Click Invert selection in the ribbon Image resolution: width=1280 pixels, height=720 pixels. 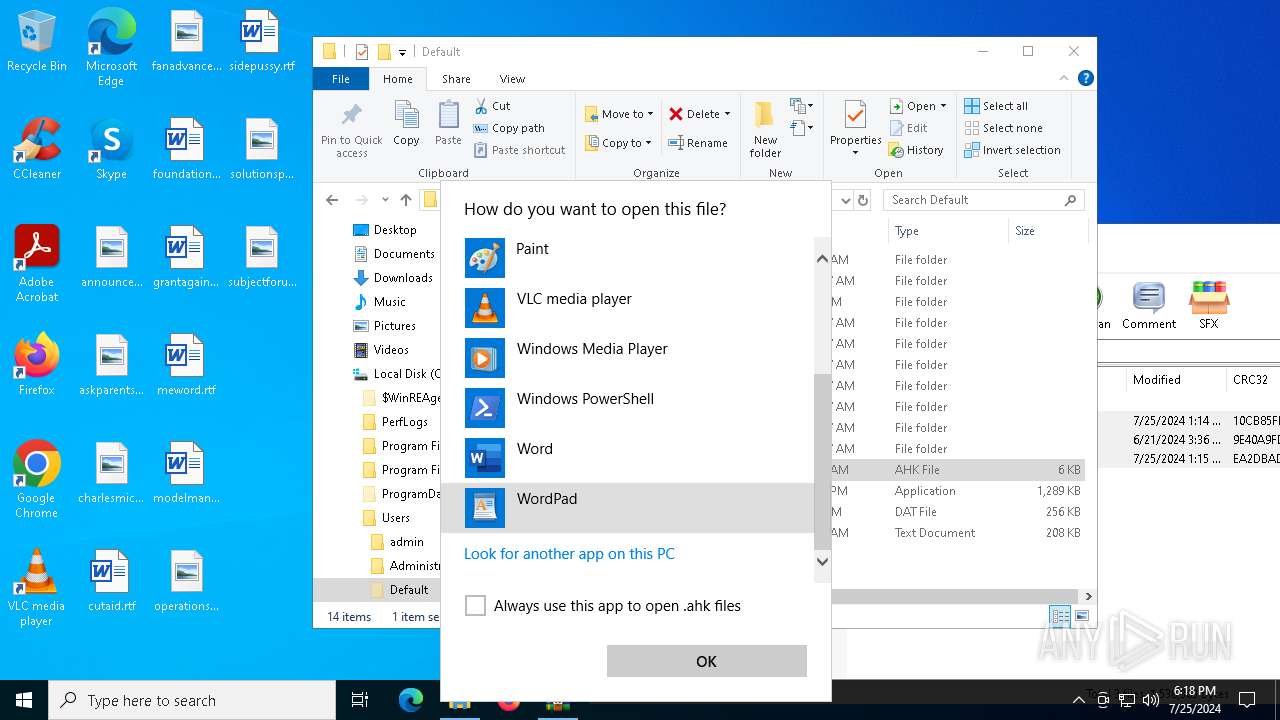(x=1012, y=150)
